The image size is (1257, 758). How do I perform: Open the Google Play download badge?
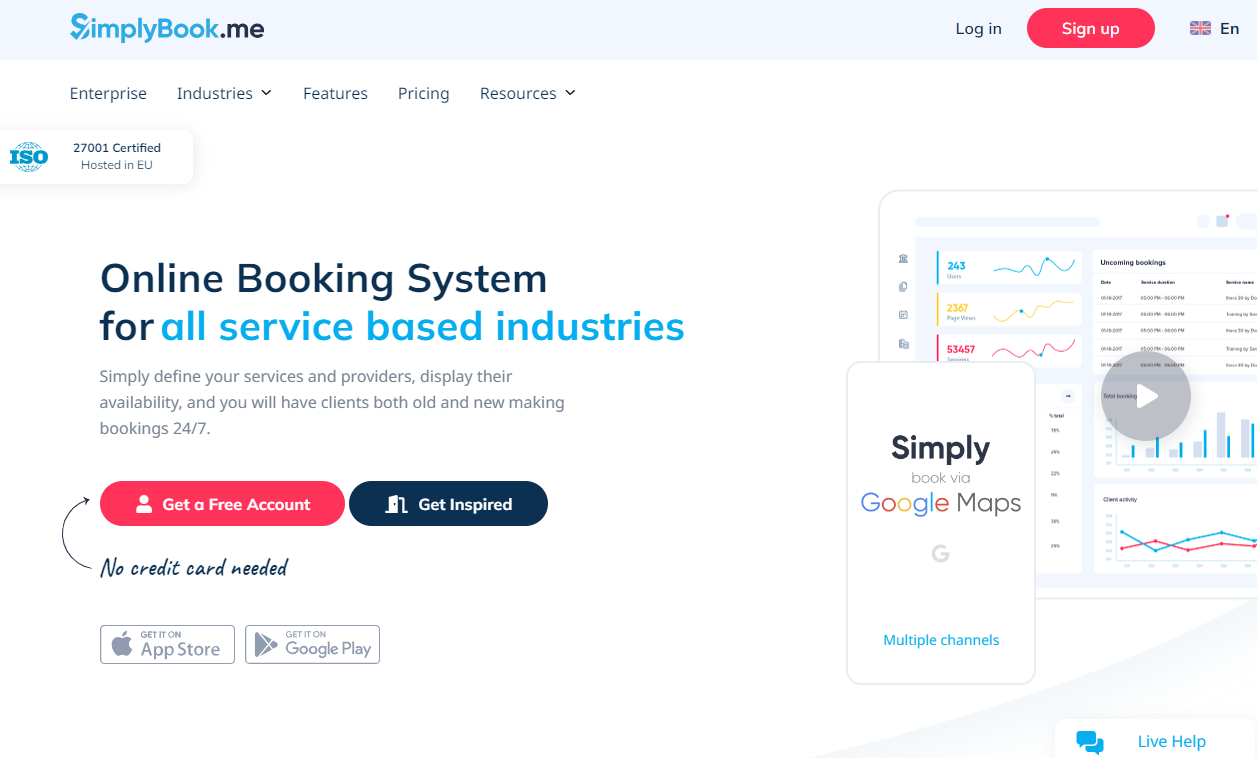[x=312, y=644]
